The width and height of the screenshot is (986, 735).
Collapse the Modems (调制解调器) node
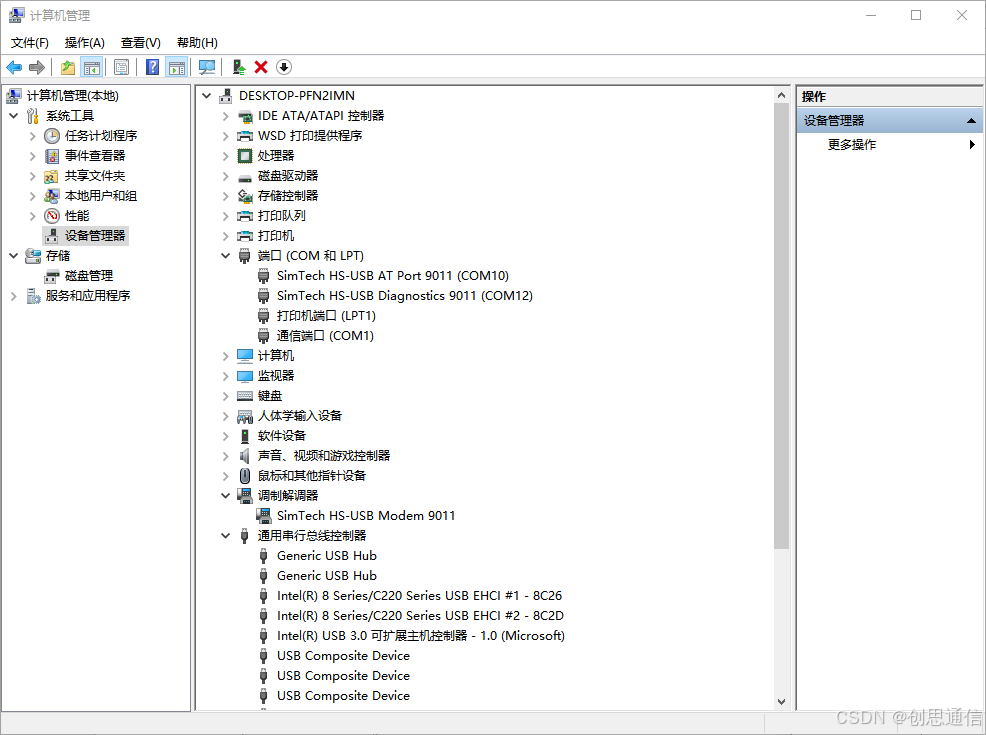click(x=225, y=496)
